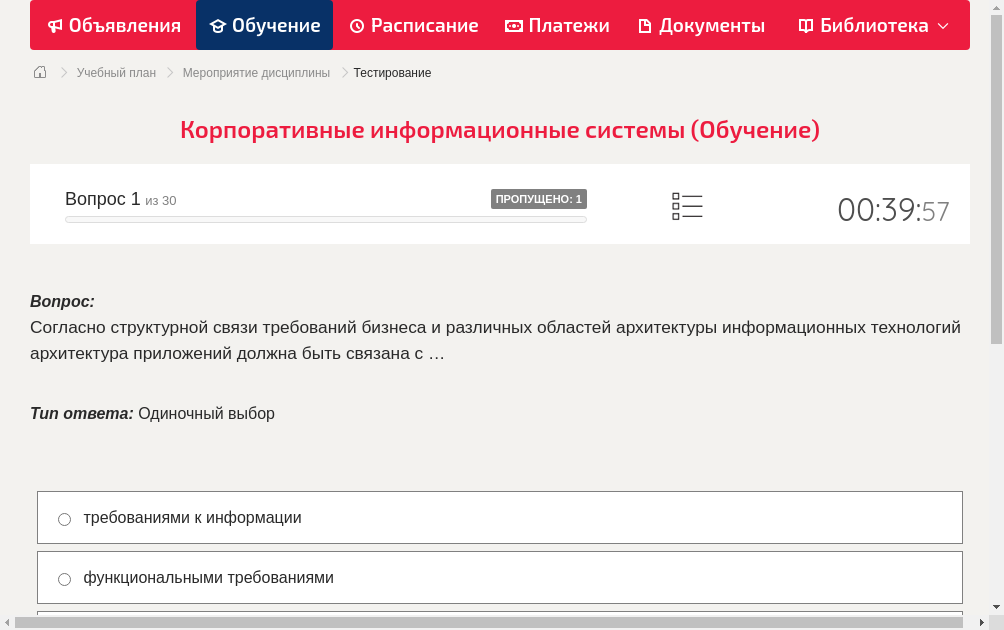Viewport: 1004px width, 630px height.
Task: Open the Платежи tab
Action: 556,26
